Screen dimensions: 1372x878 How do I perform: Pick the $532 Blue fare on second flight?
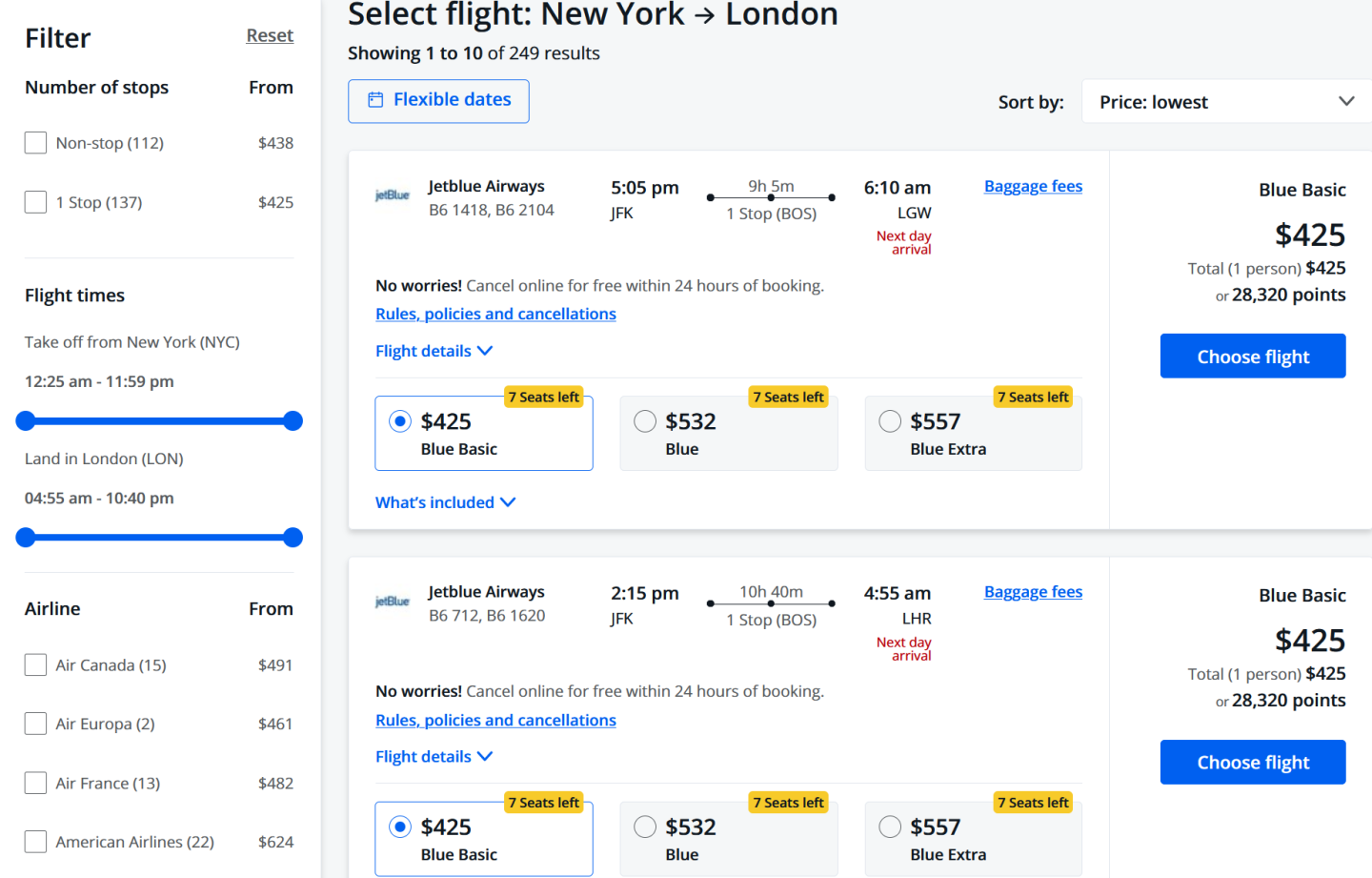pyautogui.click(x=645, y=827)
